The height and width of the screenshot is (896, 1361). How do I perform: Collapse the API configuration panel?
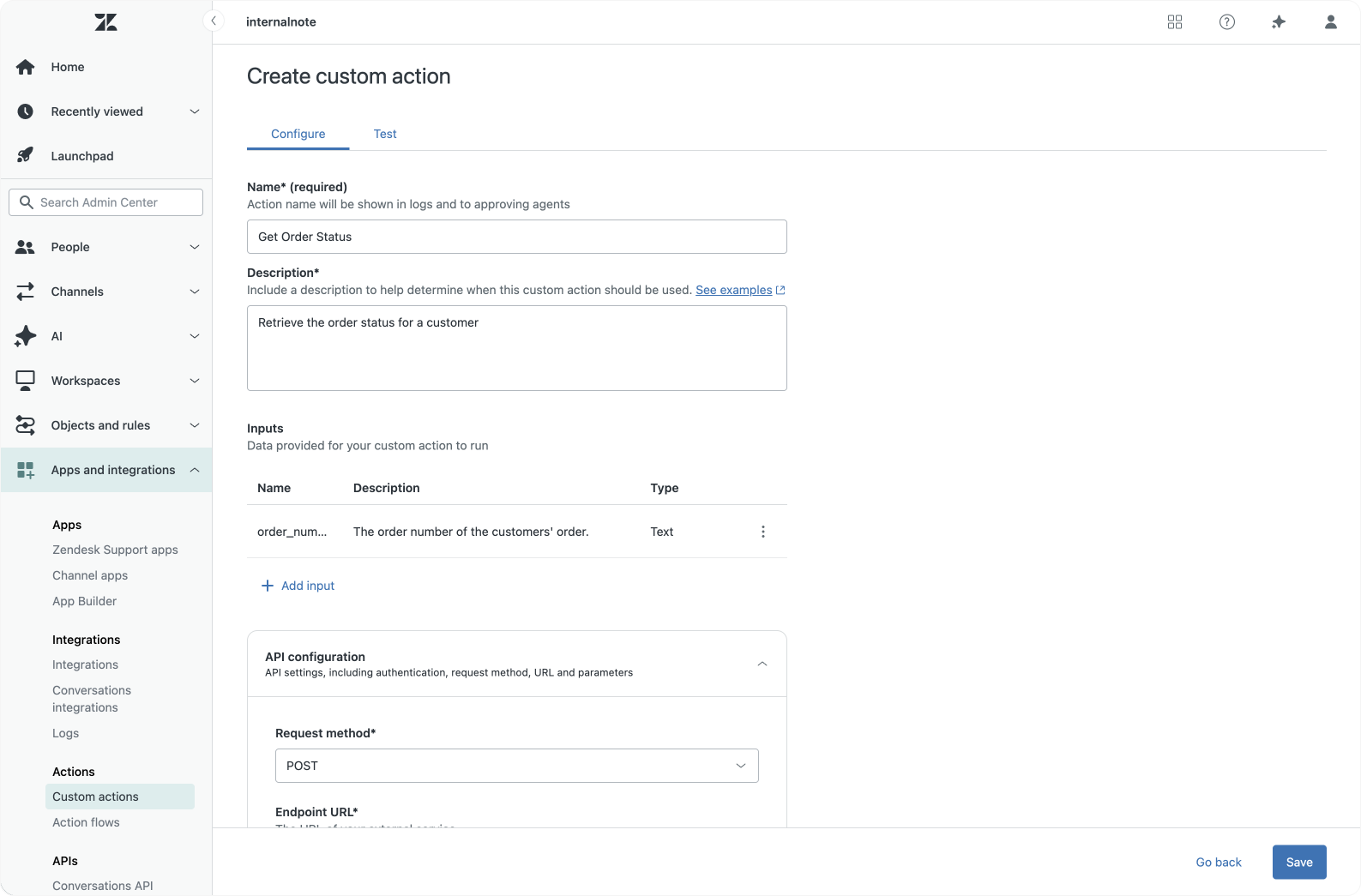click(762, 664)
